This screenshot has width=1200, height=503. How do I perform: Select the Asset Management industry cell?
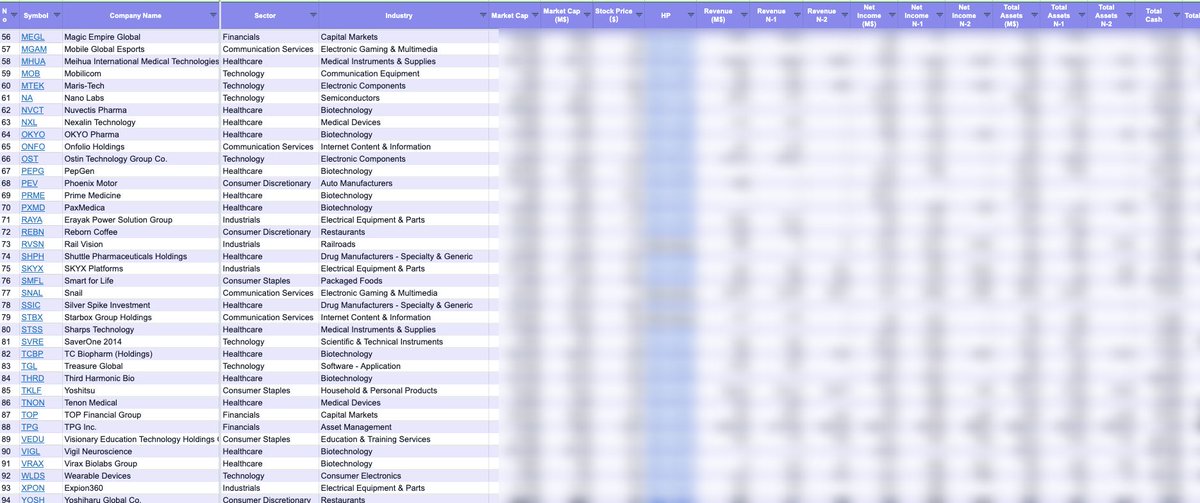(402, 427)
